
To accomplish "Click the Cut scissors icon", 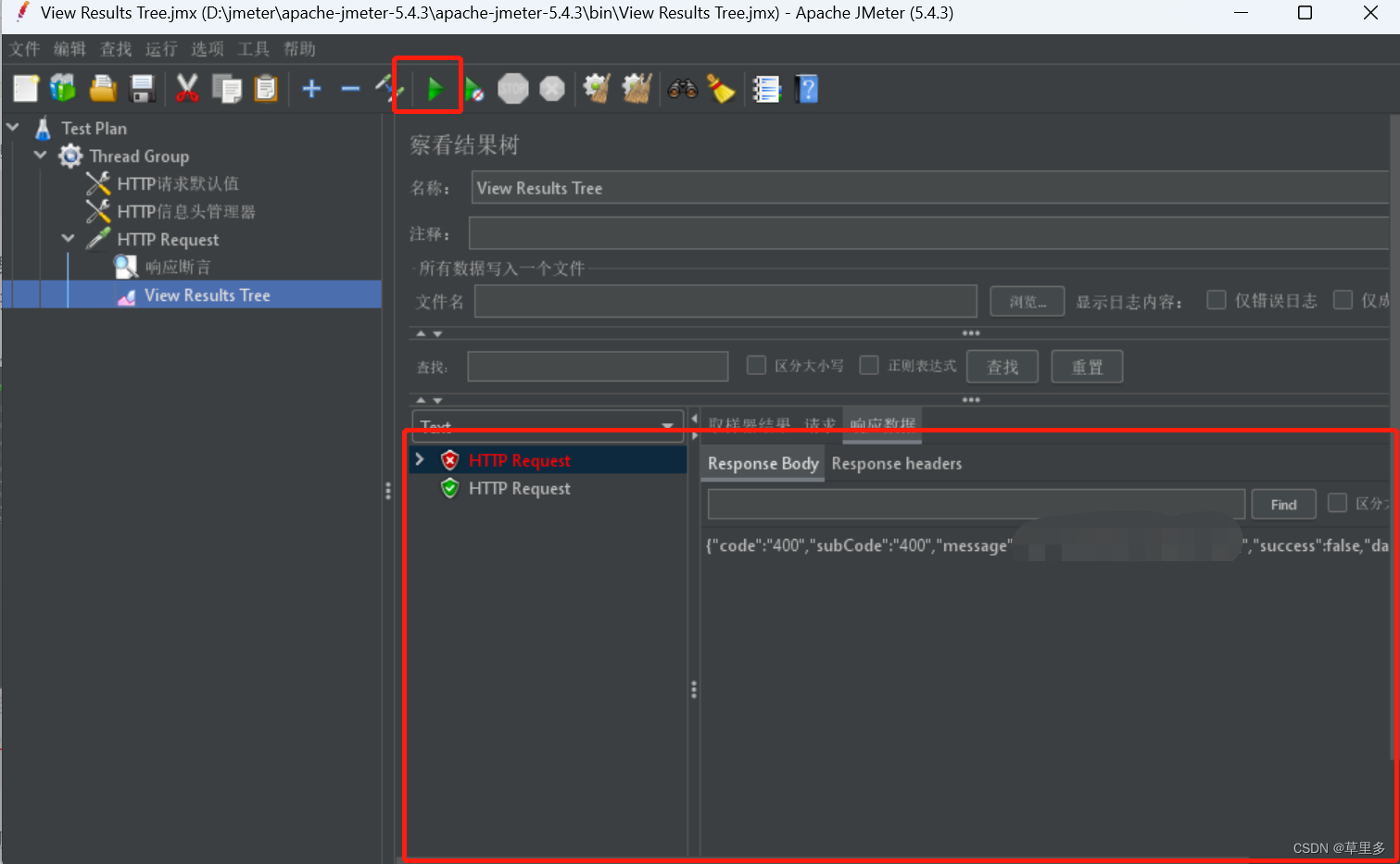I will click(187, 89).
